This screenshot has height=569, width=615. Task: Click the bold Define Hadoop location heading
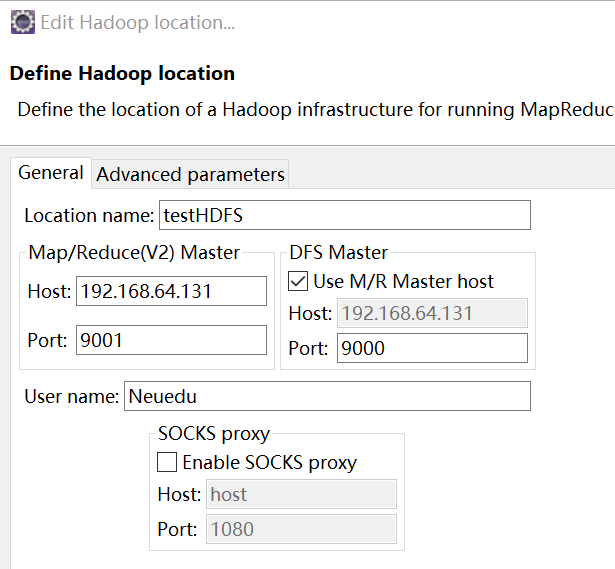pos(122,73)
